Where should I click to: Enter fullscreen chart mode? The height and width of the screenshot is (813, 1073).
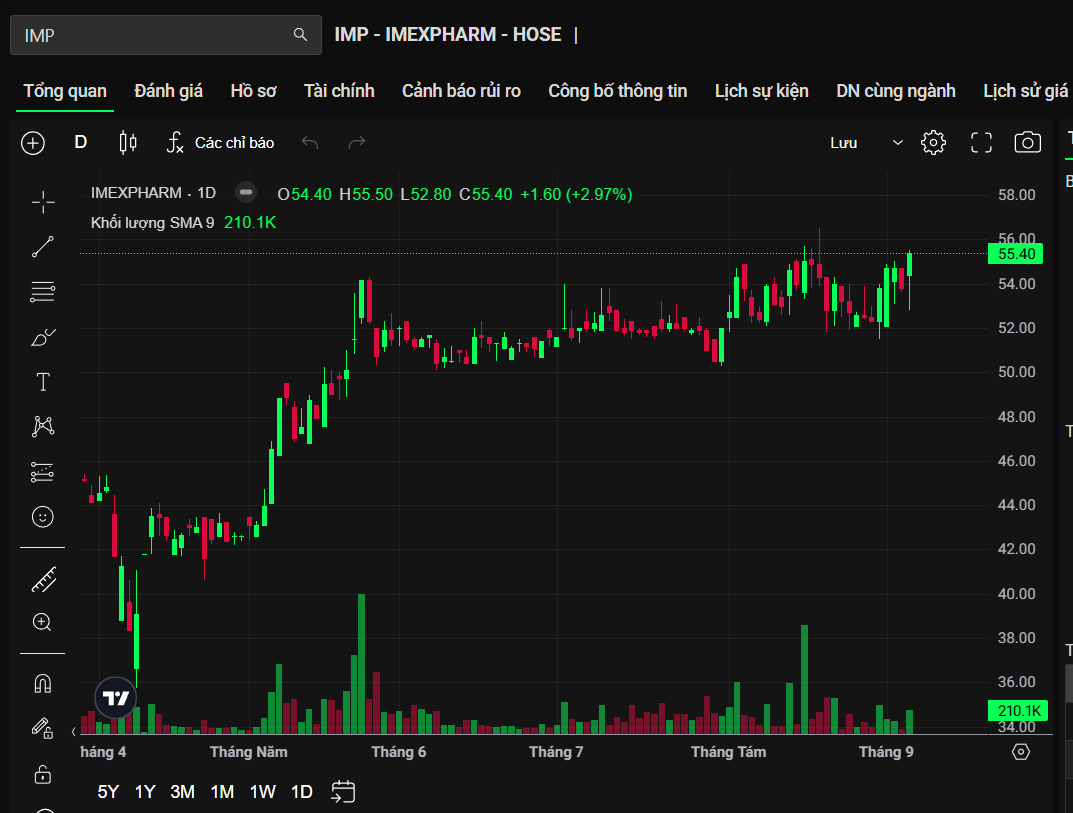pyautogui.click(x=981, y=142)
